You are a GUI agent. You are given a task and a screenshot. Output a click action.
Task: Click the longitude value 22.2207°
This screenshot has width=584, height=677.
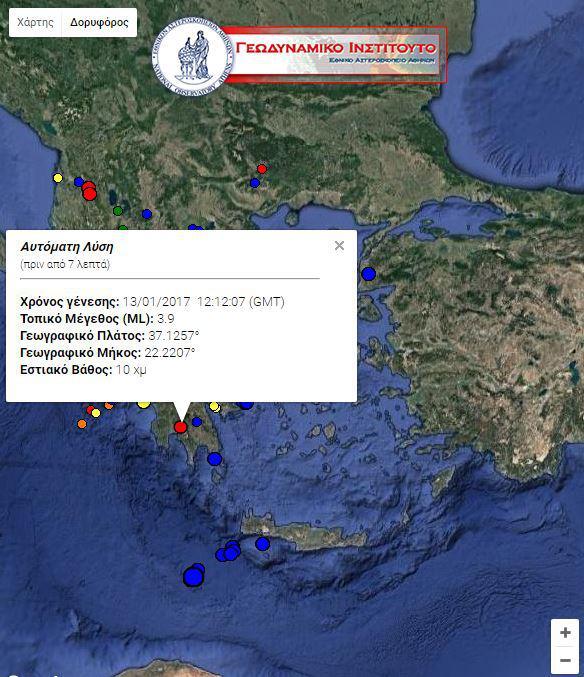coord(170,353)
